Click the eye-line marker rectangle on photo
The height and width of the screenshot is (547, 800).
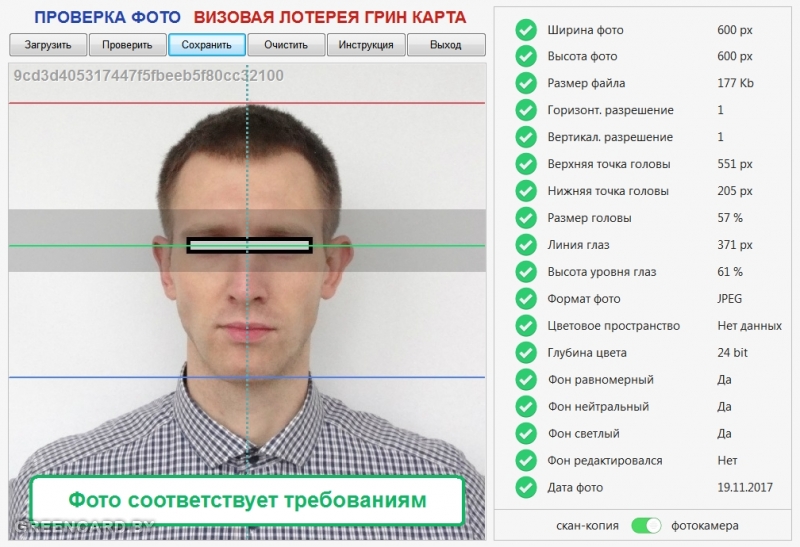coord(249,245)
